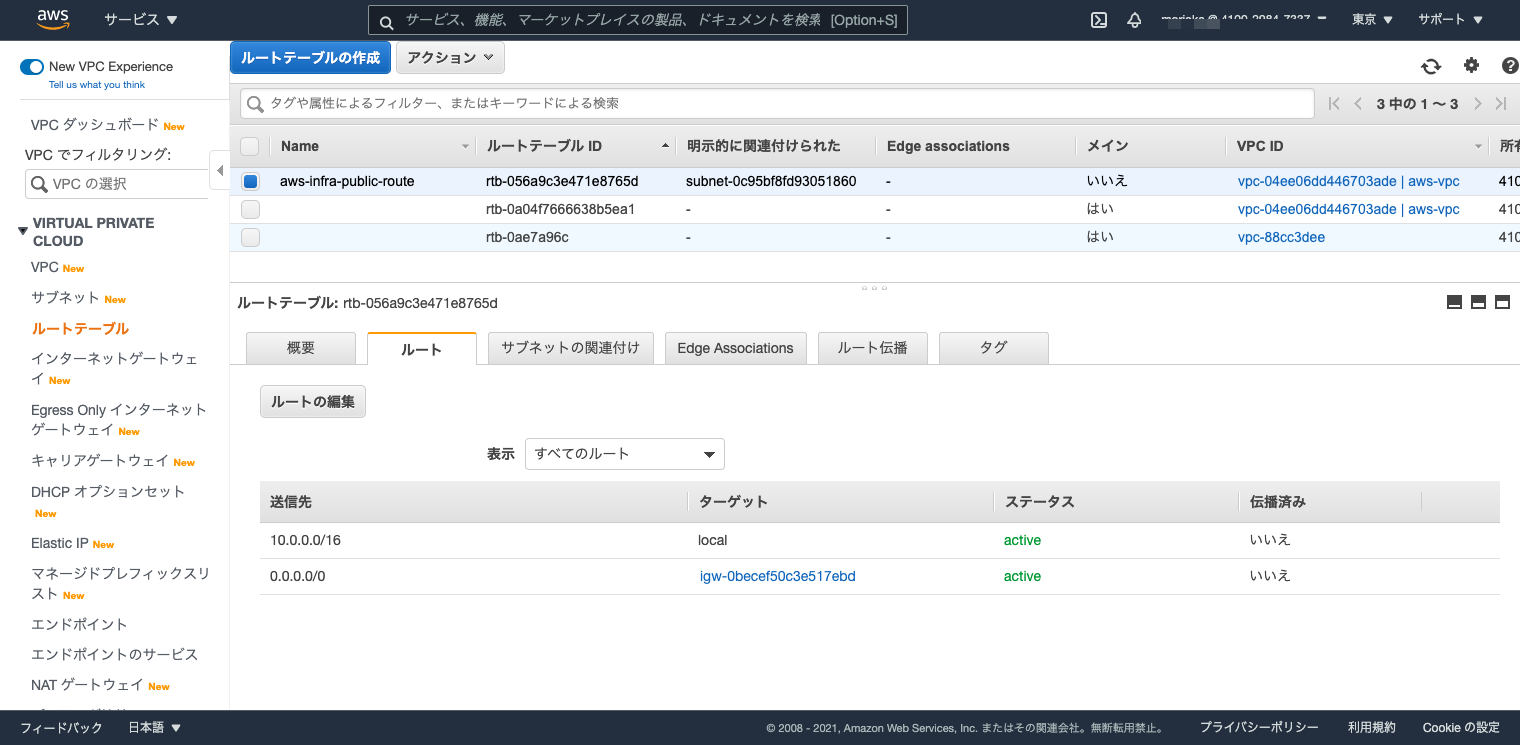Open インターネットゲートウェイ in the sidebar
Viewport: 1520px width, 745px height.
tap(114, 368)
